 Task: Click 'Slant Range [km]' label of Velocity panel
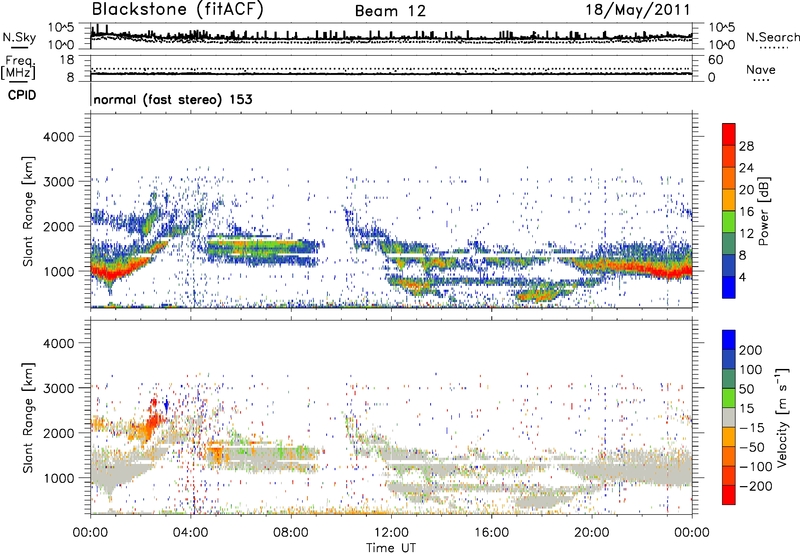coord(28,418)
